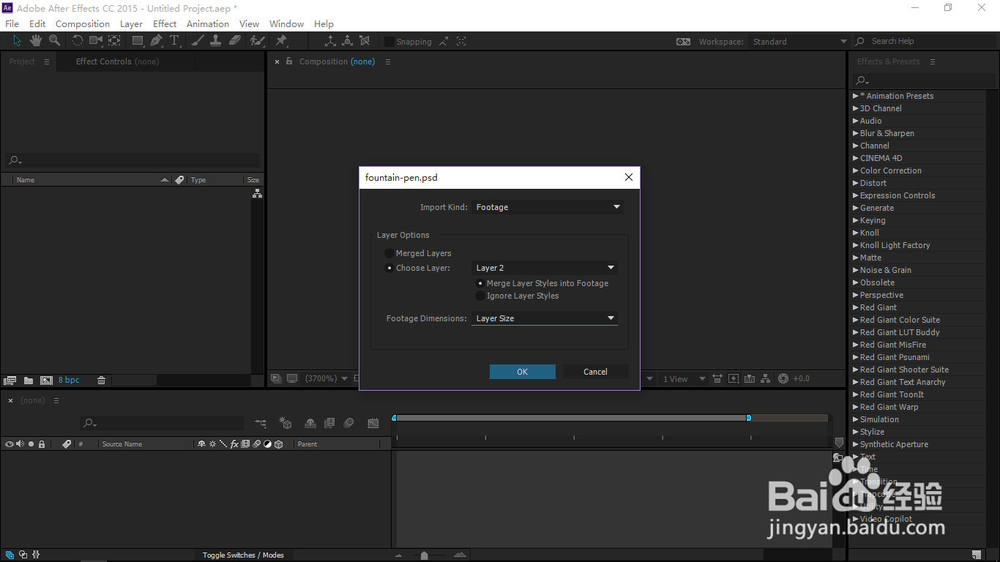Click the Draft 3D timeline icon
Screen dimensions: 1000x562
[x=285, y=423]
